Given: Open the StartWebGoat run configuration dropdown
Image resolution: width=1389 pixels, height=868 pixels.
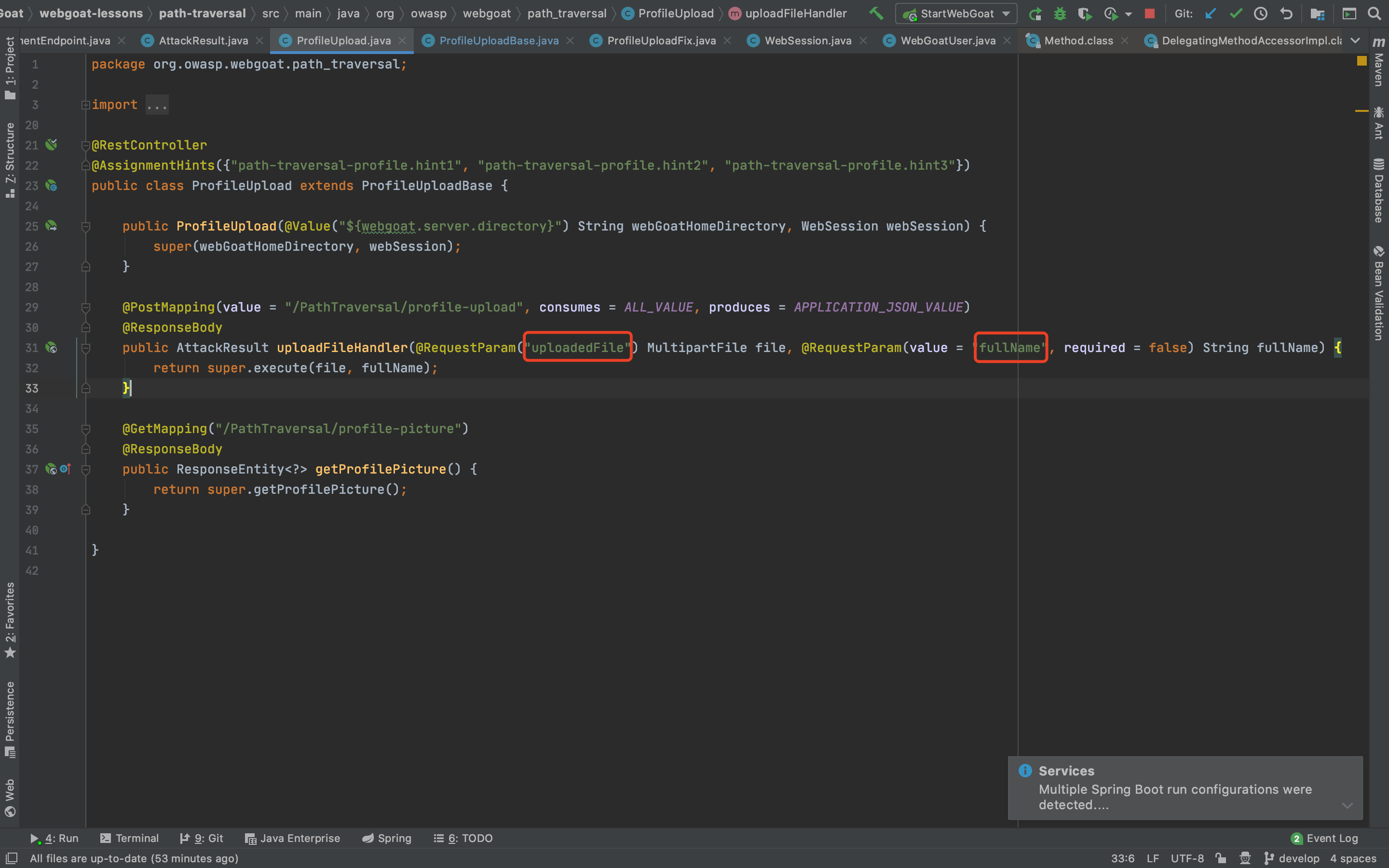Looking at the screenshot, I should (x=956, y=14).
